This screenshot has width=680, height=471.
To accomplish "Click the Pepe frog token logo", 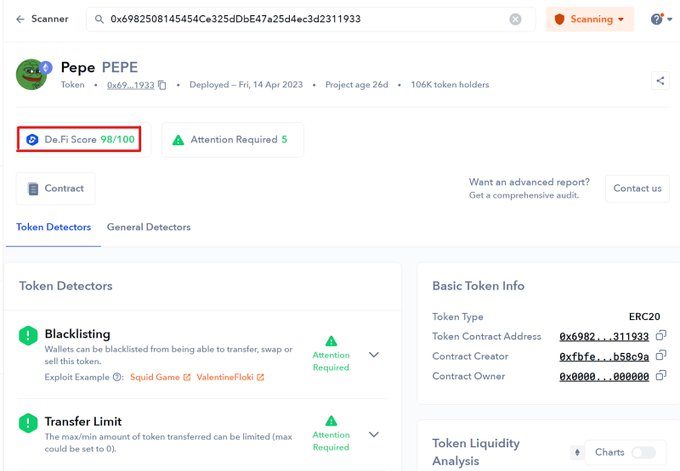I will (x=32, y=75).
